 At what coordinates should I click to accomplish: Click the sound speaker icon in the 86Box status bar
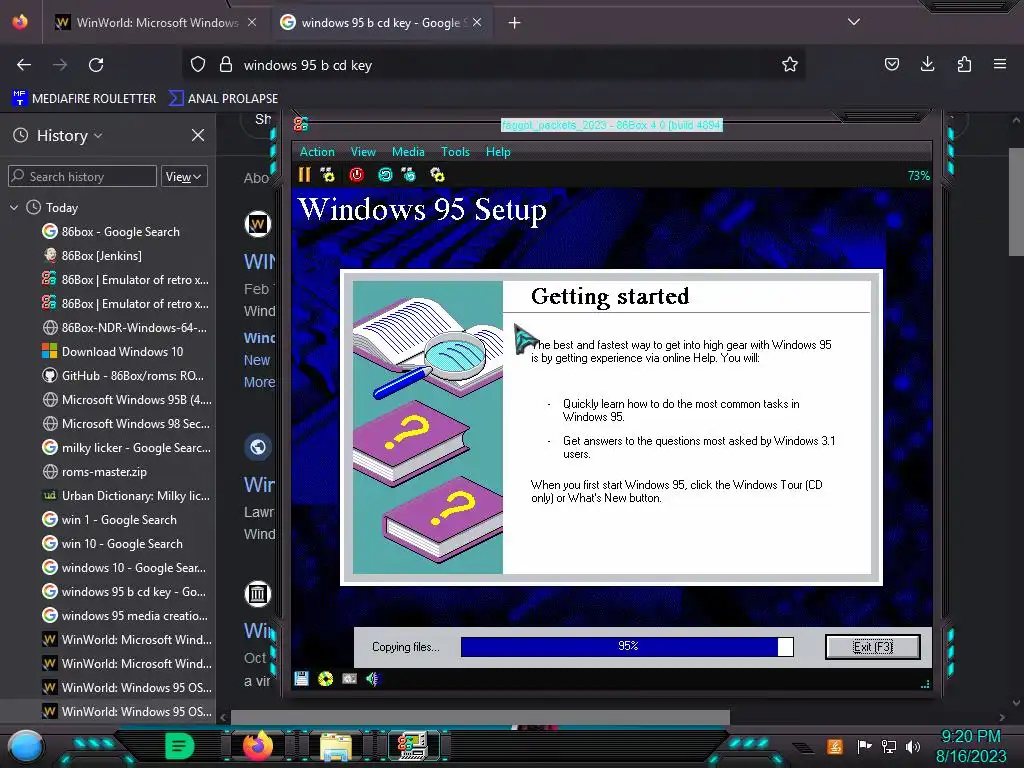pos(373,679)
